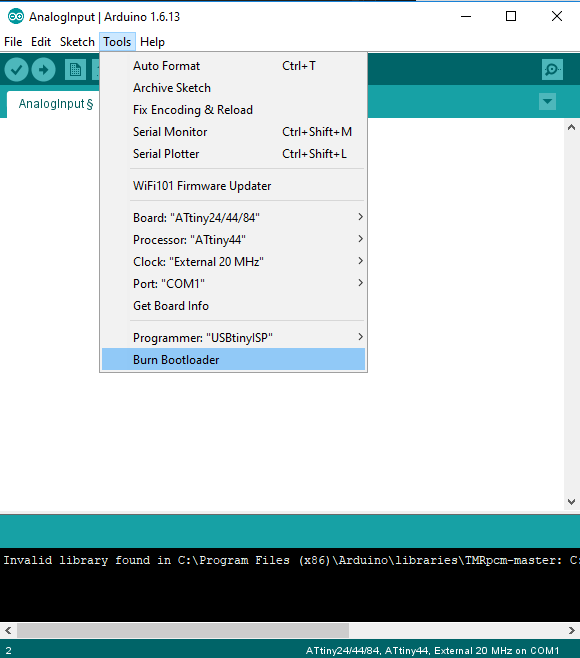580x658 pixels.
Task: Launch Serial Plotter menu entry
Action: 233,154
